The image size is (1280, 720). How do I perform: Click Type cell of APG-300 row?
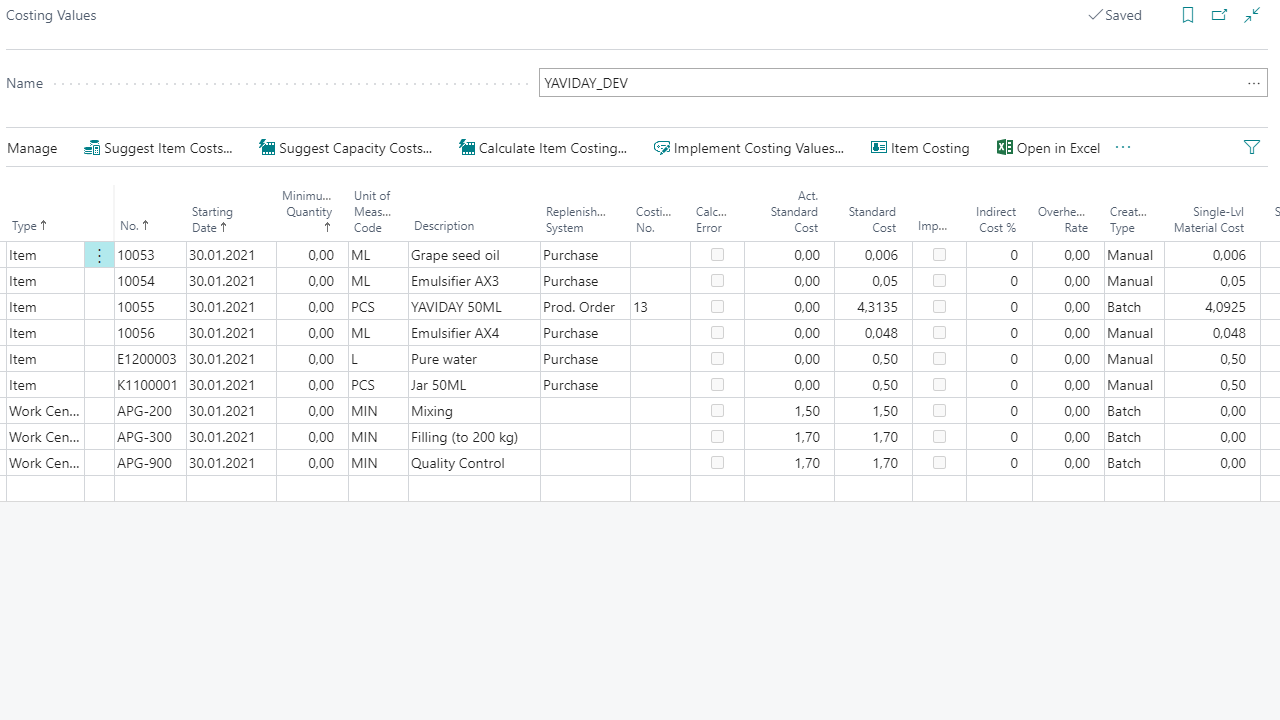point(45,437)
